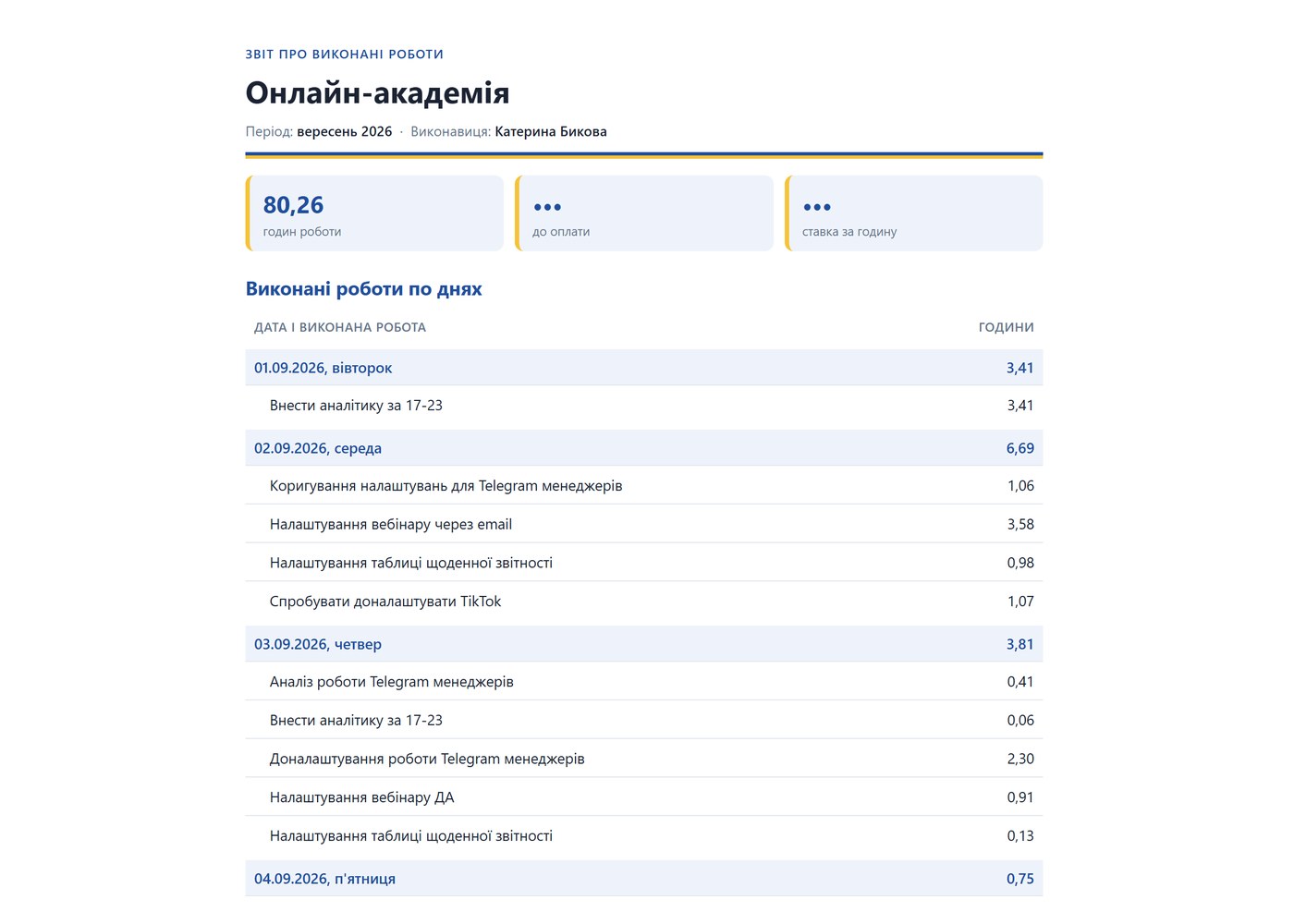The height and width of the screenshot is (924, 1294).
Task: Select the 0,41 hours value
Action: click(x=1020, y=682)
